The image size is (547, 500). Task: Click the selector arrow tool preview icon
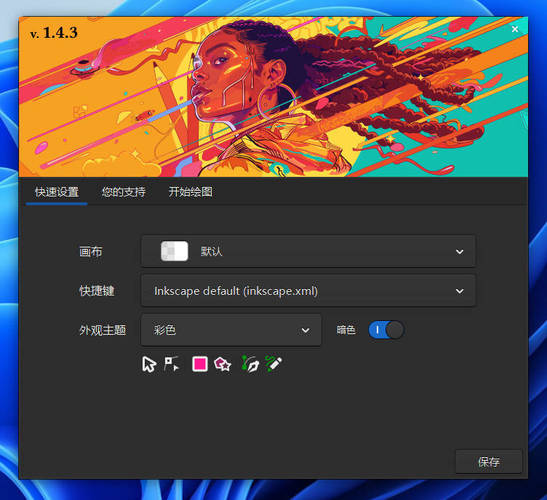click(149, 364)
